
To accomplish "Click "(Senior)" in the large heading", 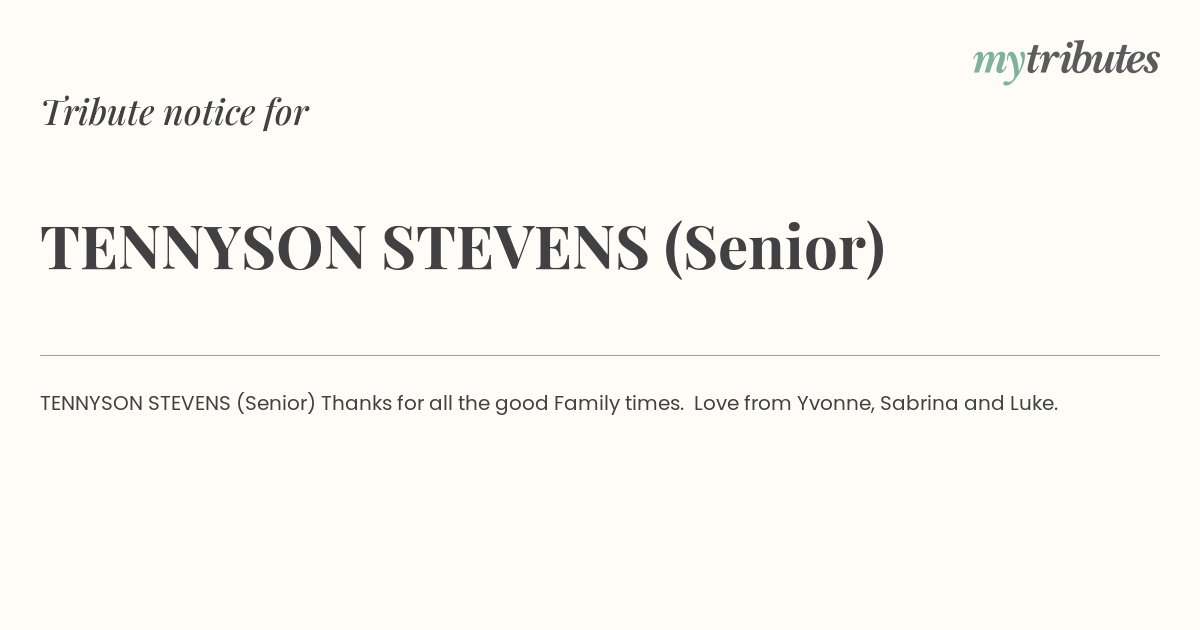I will tap(774, 249).
